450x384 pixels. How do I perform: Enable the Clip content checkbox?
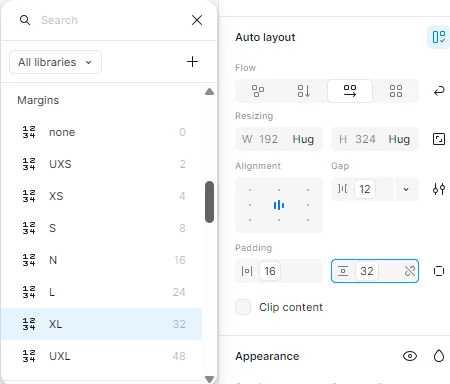click(243, 307)
